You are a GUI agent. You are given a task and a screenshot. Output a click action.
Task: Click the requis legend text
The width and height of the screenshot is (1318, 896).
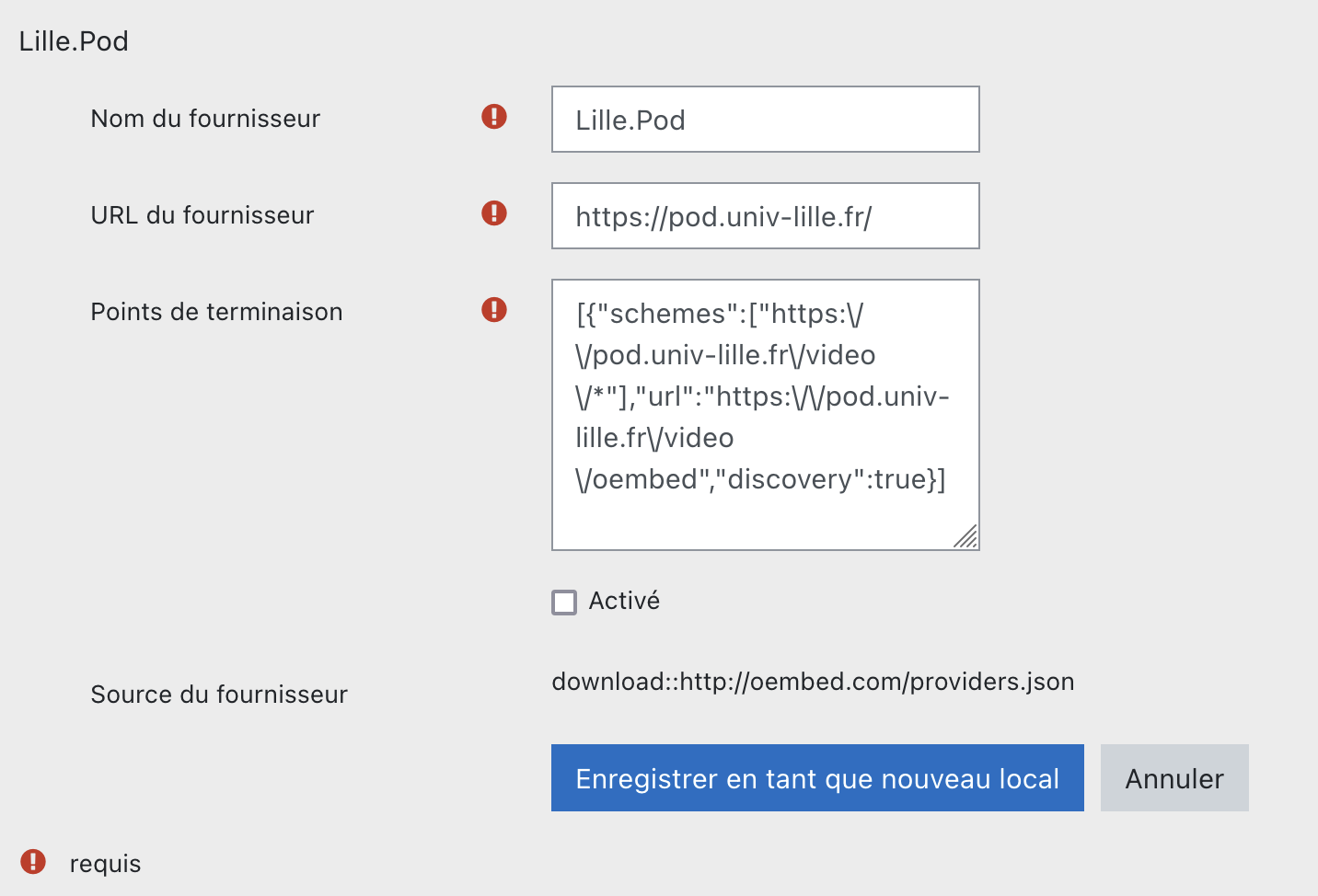(x=105, y=864)
